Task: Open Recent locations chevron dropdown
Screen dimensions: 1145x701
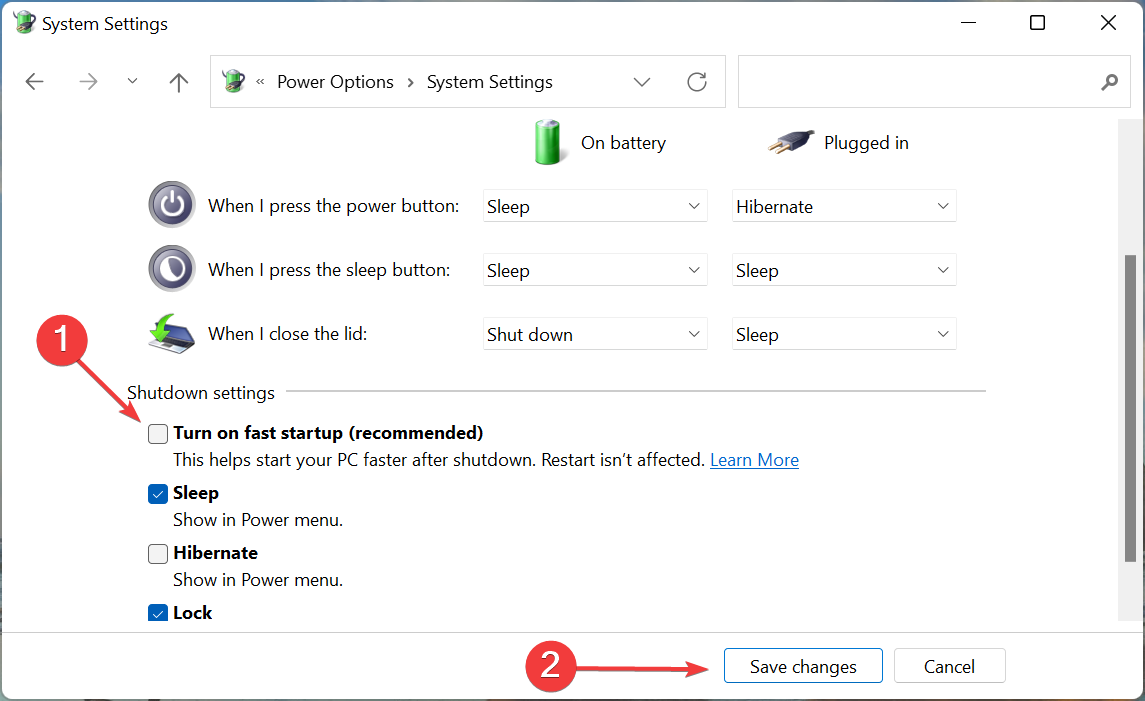Action: point(132,82)
